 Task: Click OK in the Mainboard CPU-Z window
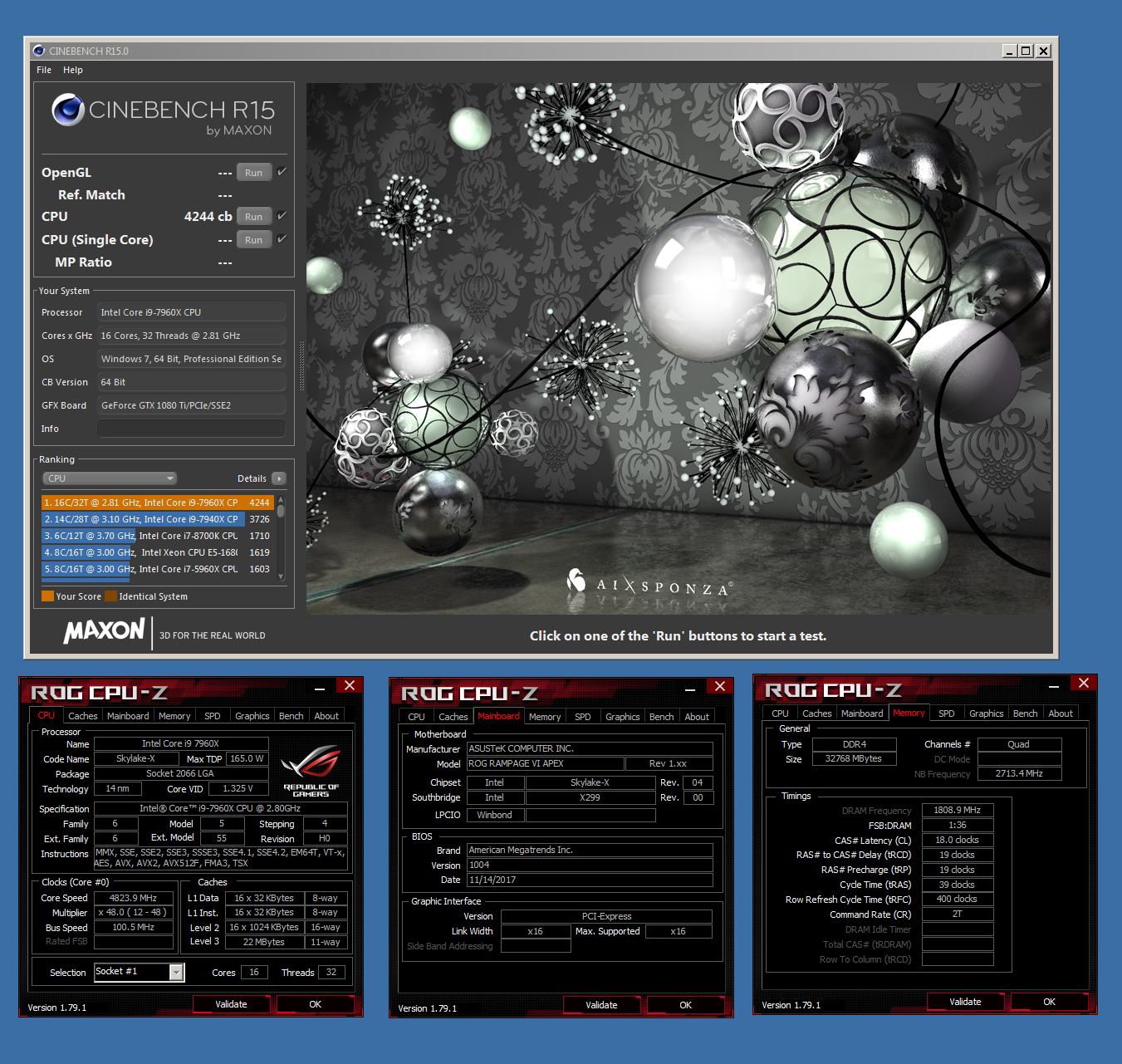coord(686,1005)
